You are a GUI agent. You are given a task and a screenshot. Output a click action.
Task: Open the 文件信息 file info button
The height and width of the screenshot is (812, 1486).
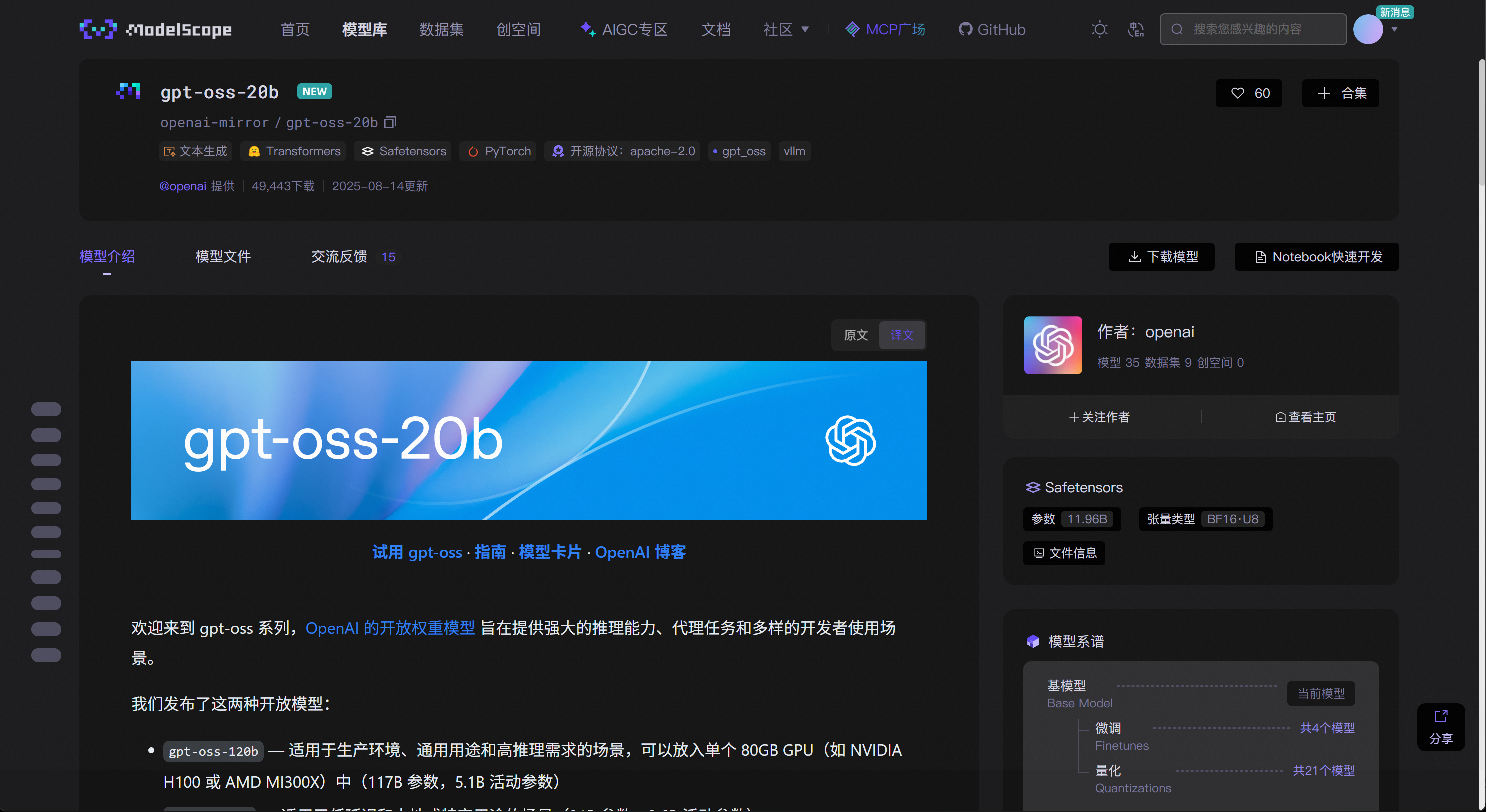(x=1064, y=553)
